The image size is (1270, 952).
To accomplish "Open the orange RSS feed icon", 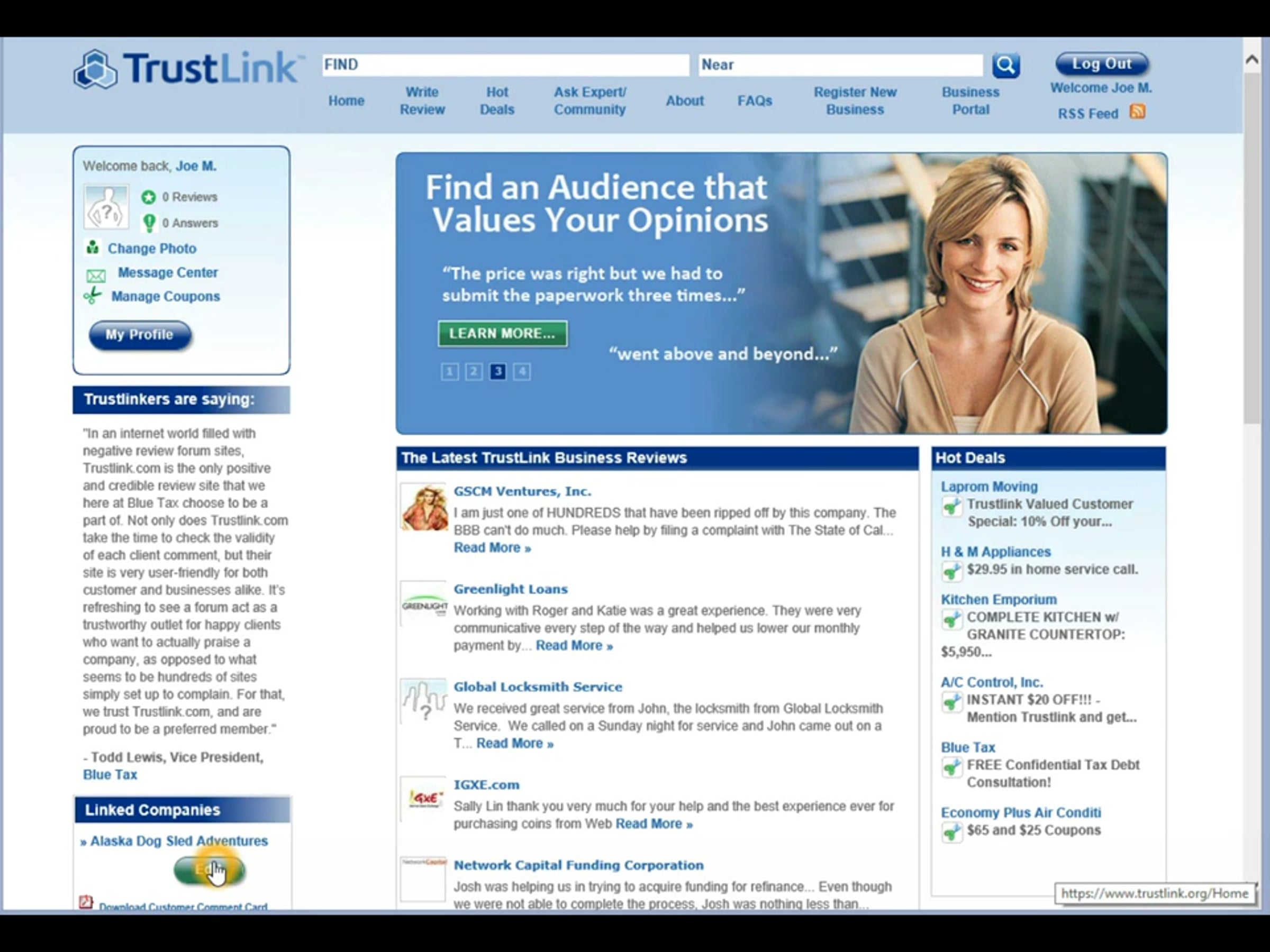I will coord(1137,111).
